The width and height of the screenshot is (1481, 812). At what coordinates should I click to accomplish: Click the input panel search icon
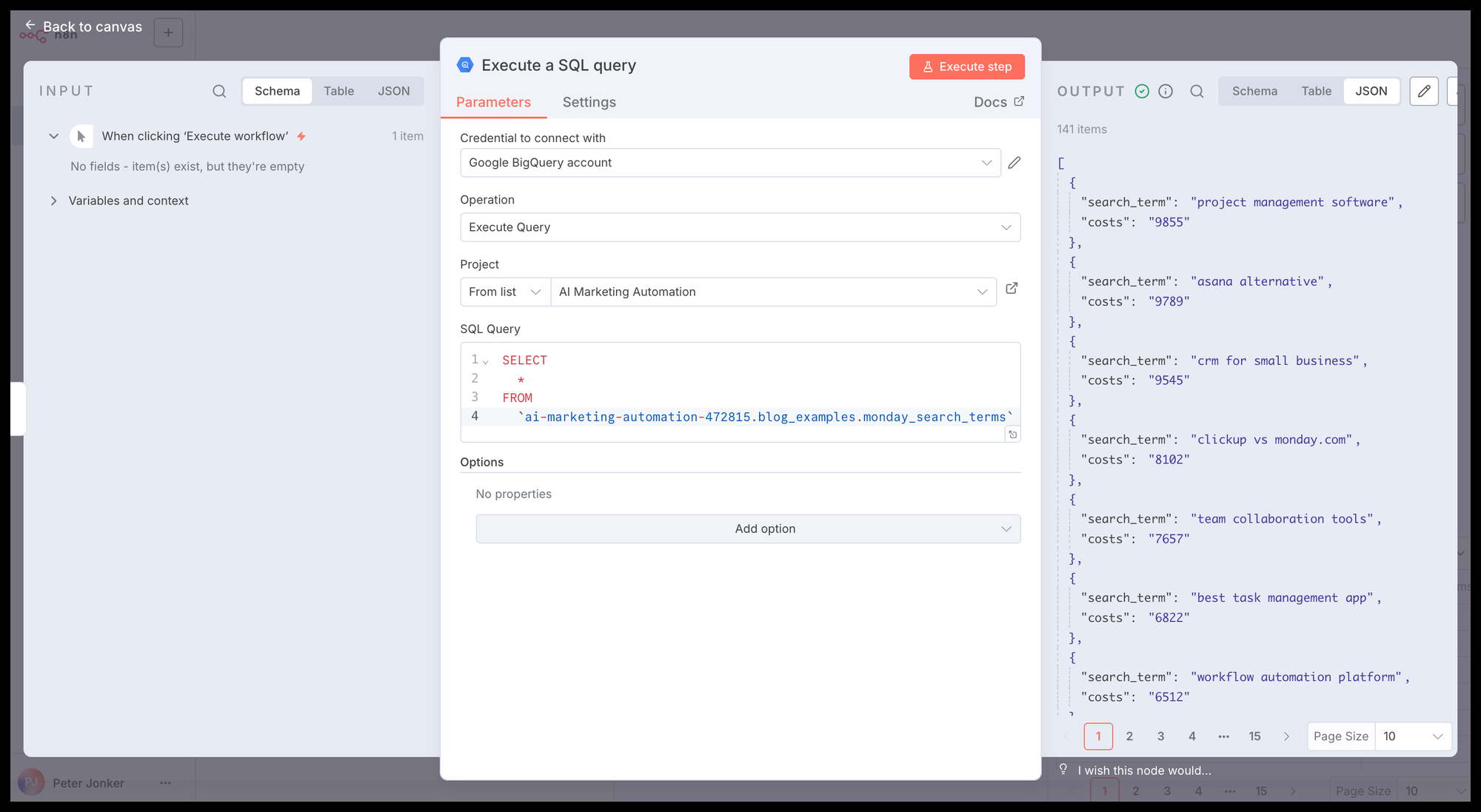pos(219,91)
